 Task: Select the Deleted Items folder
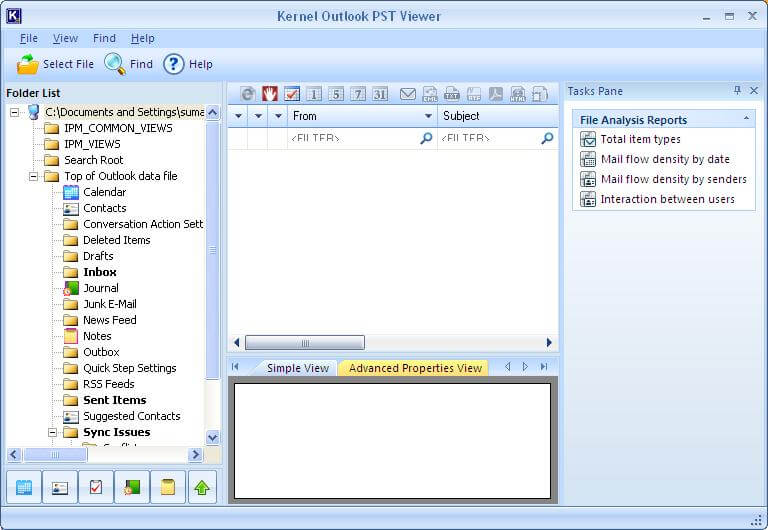(x=117, y=240)
